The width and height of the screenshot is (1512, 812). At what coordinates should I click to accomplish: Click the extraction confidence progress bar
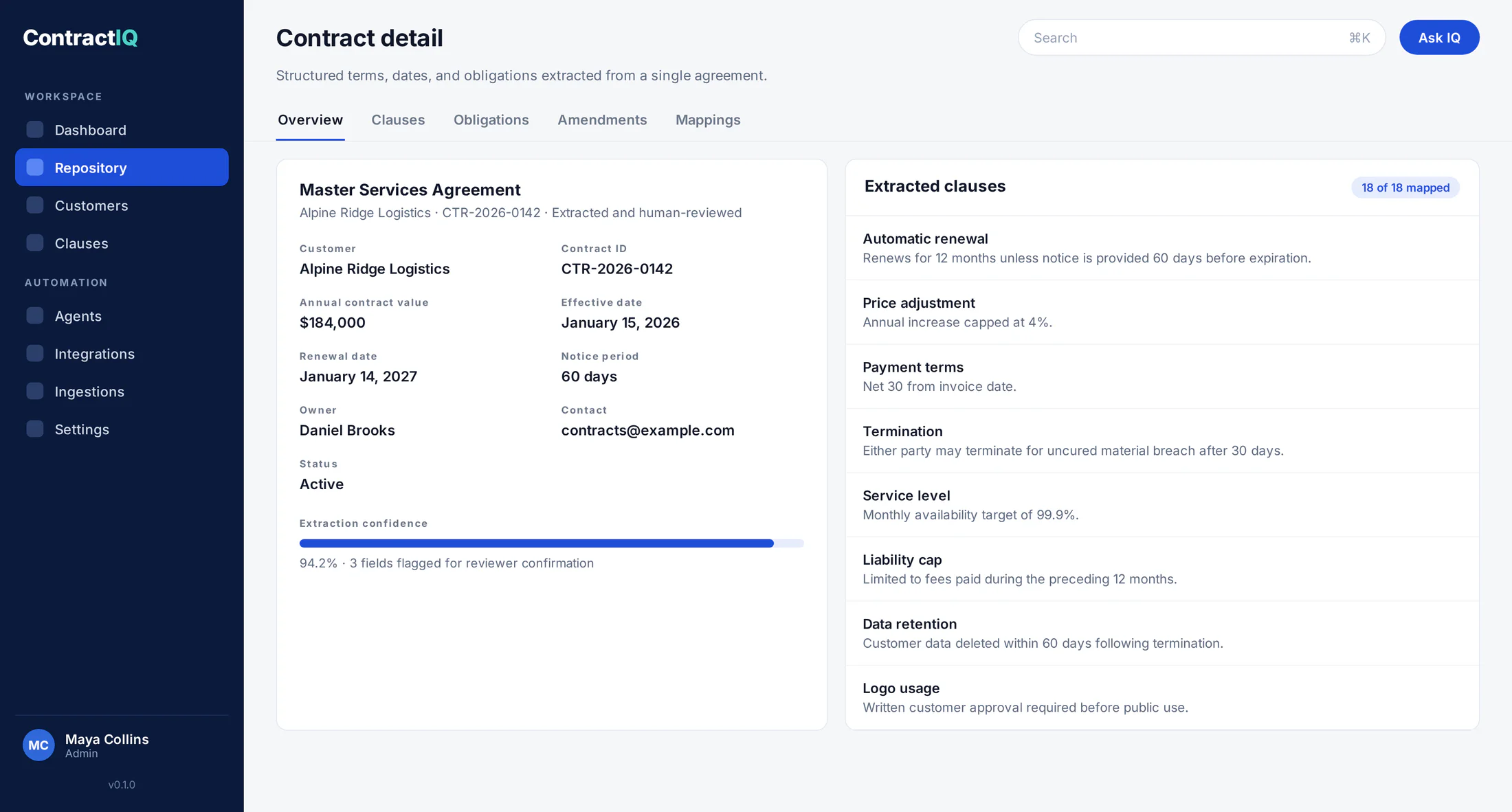pyautogui.click(x=552, y=543)
